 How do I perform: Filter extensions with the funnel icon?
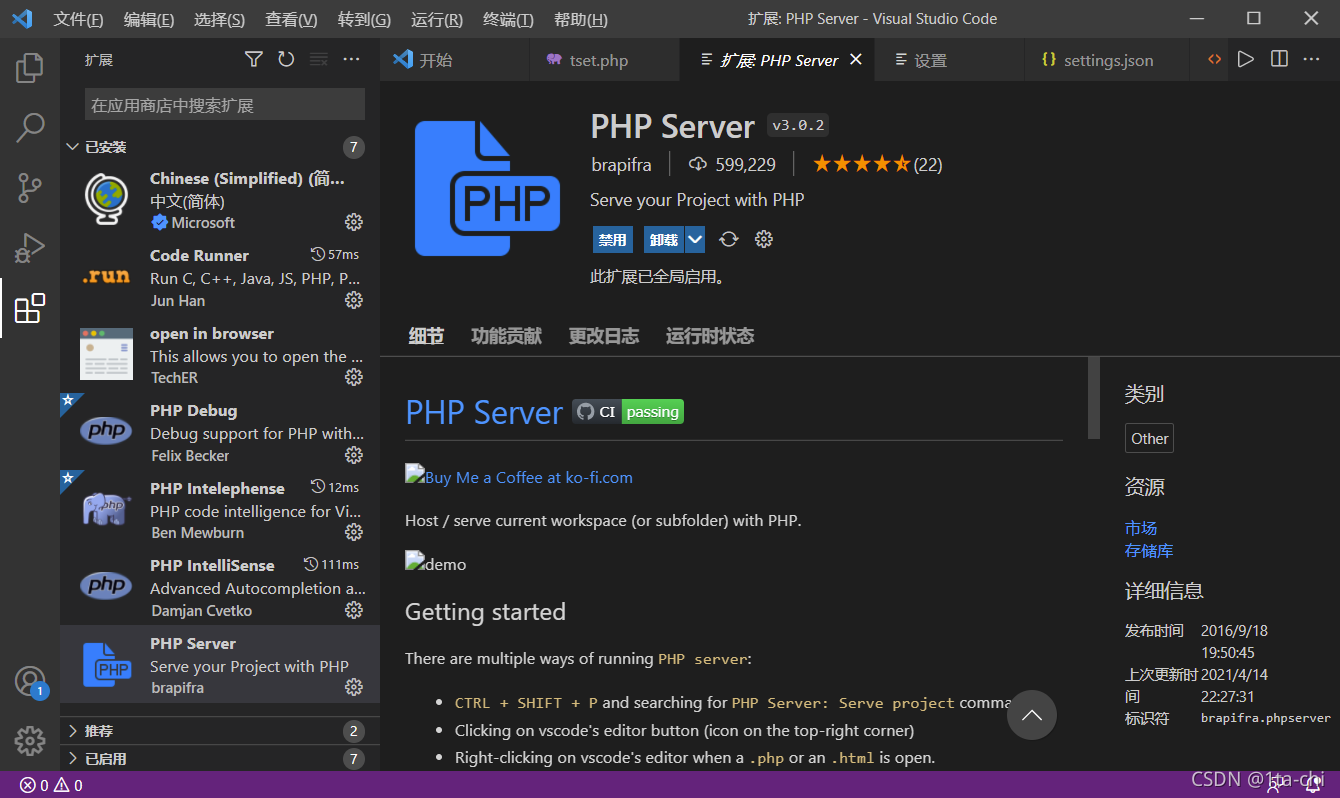point(254,60)
